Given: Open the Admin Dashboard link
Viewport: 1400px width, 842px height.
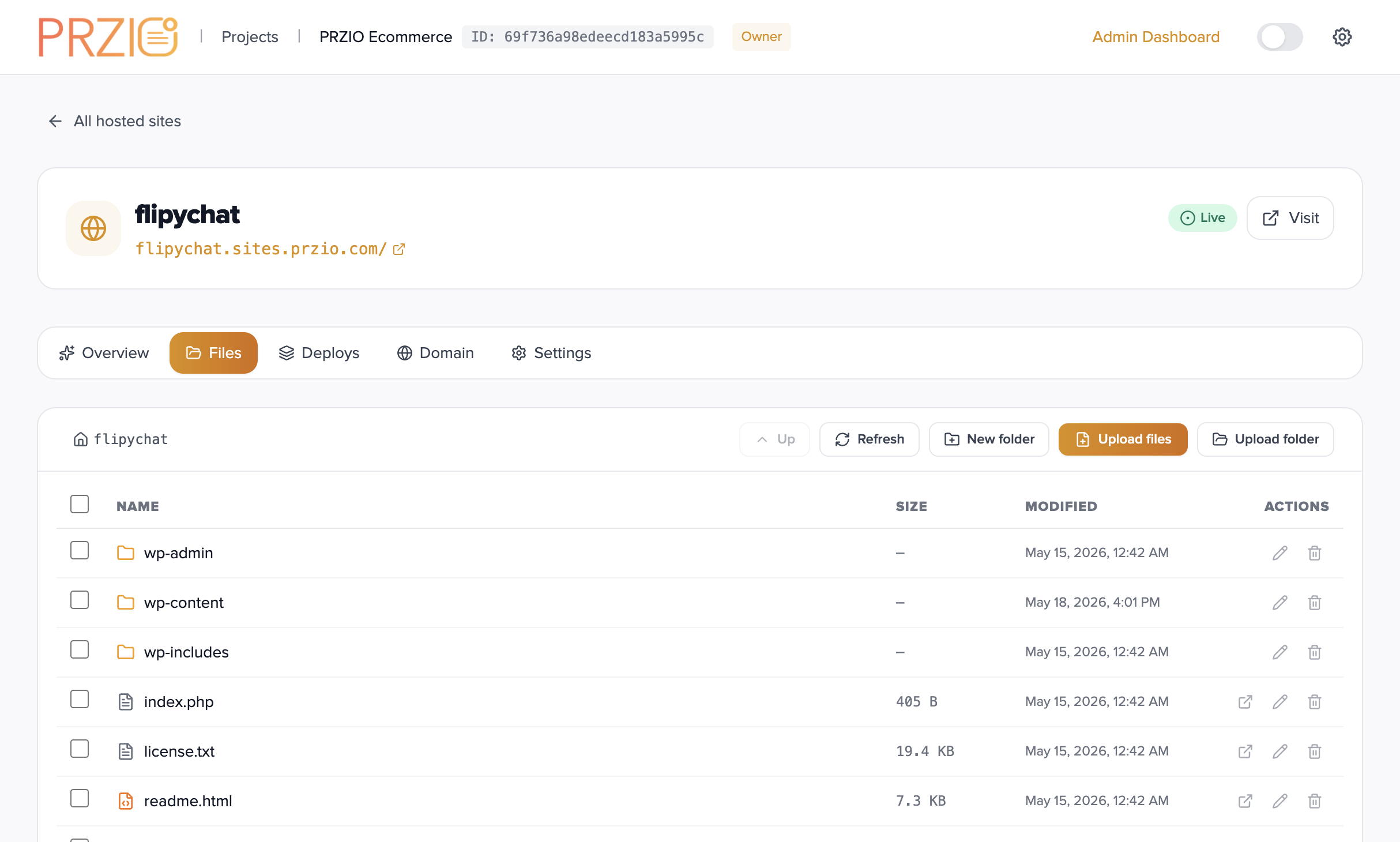Looking at the screenshot, I should pos(1156,37).
